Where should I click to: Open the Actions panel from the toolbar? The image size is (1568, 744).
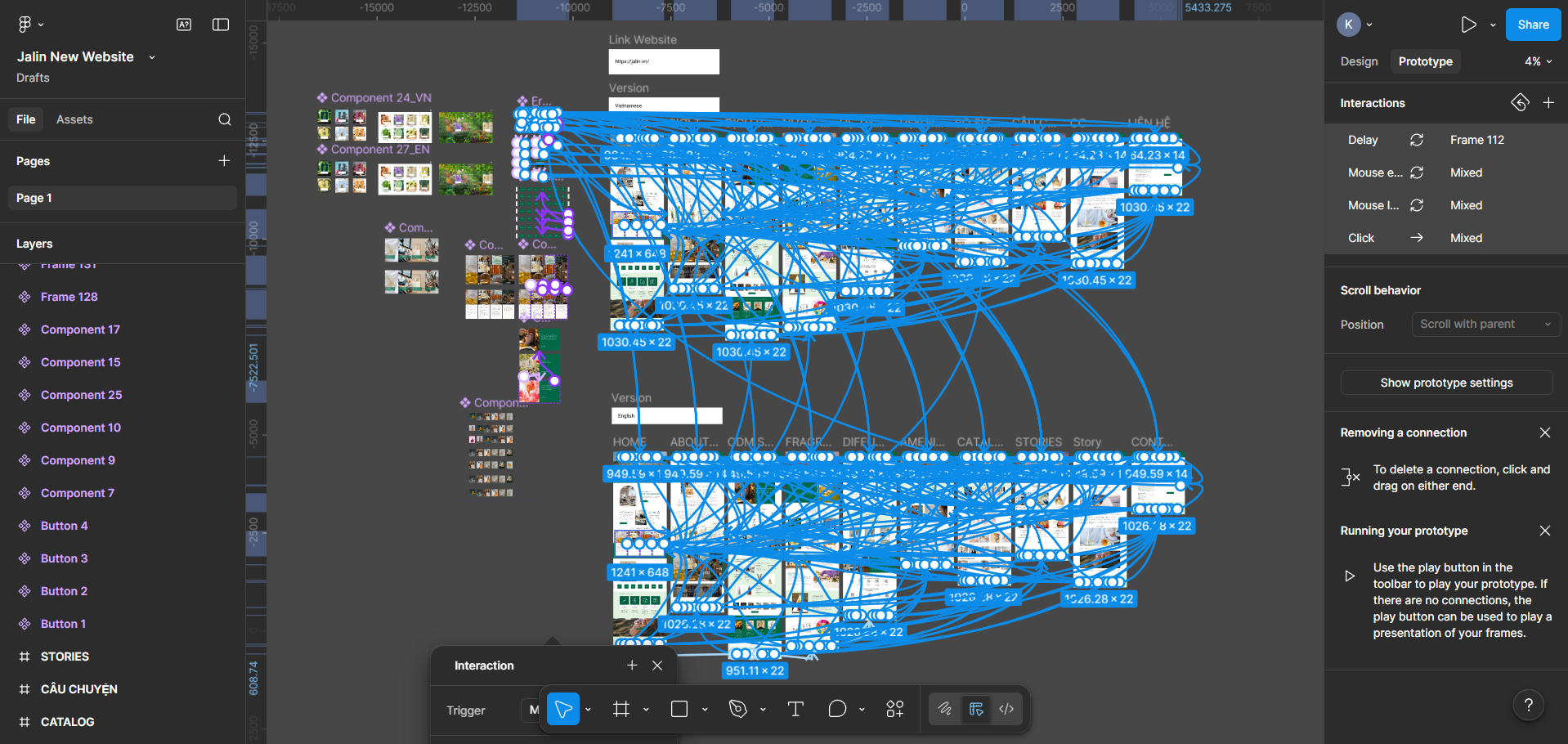(894, 709)
